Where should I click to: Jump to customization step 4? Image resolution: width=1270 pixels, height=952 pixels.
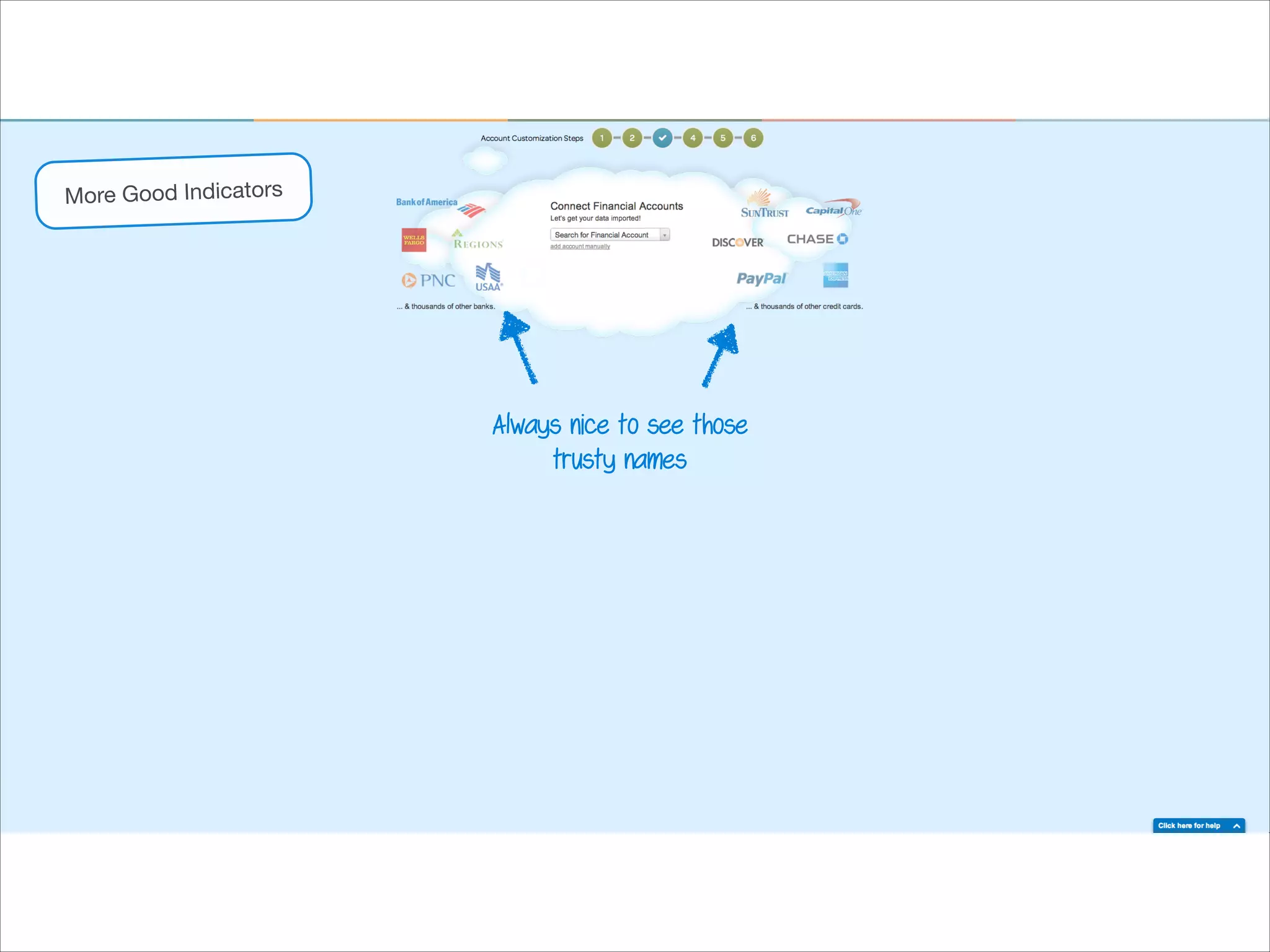click(693, 138)
